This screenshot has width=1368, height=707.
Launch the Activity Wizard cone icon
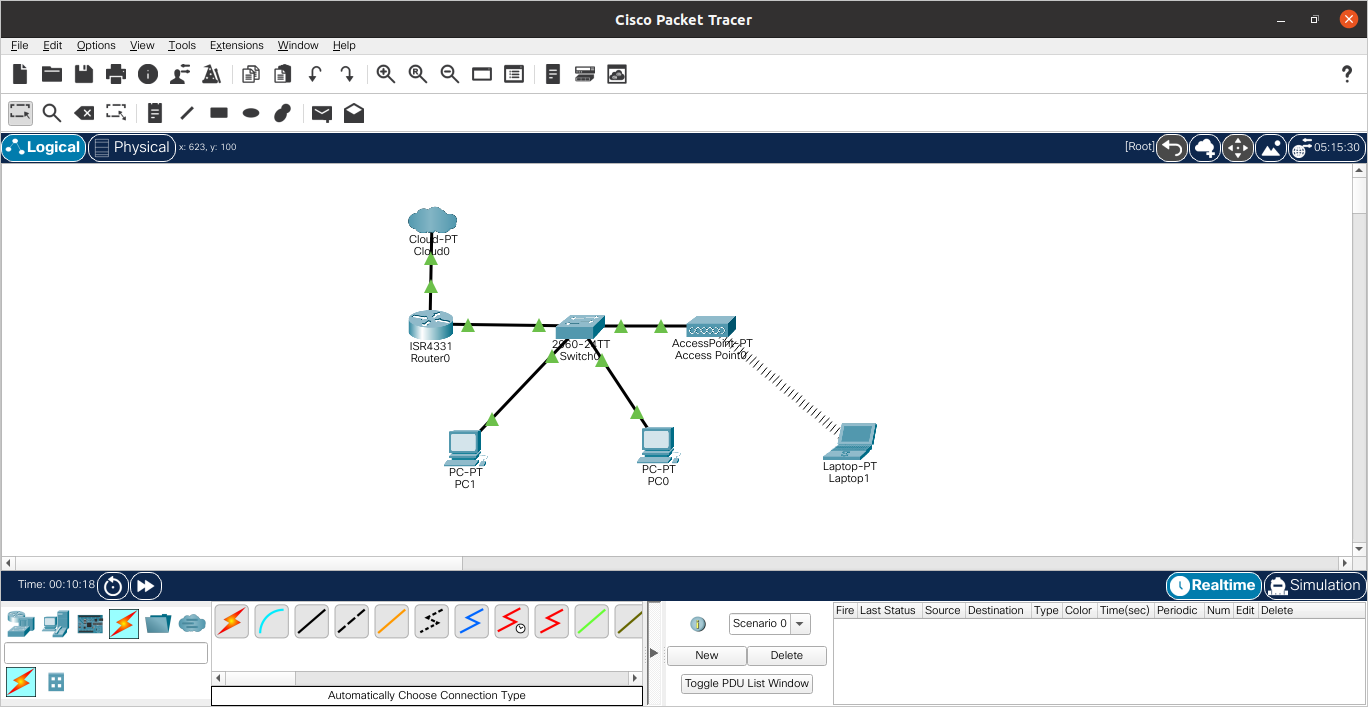point(212,74)
